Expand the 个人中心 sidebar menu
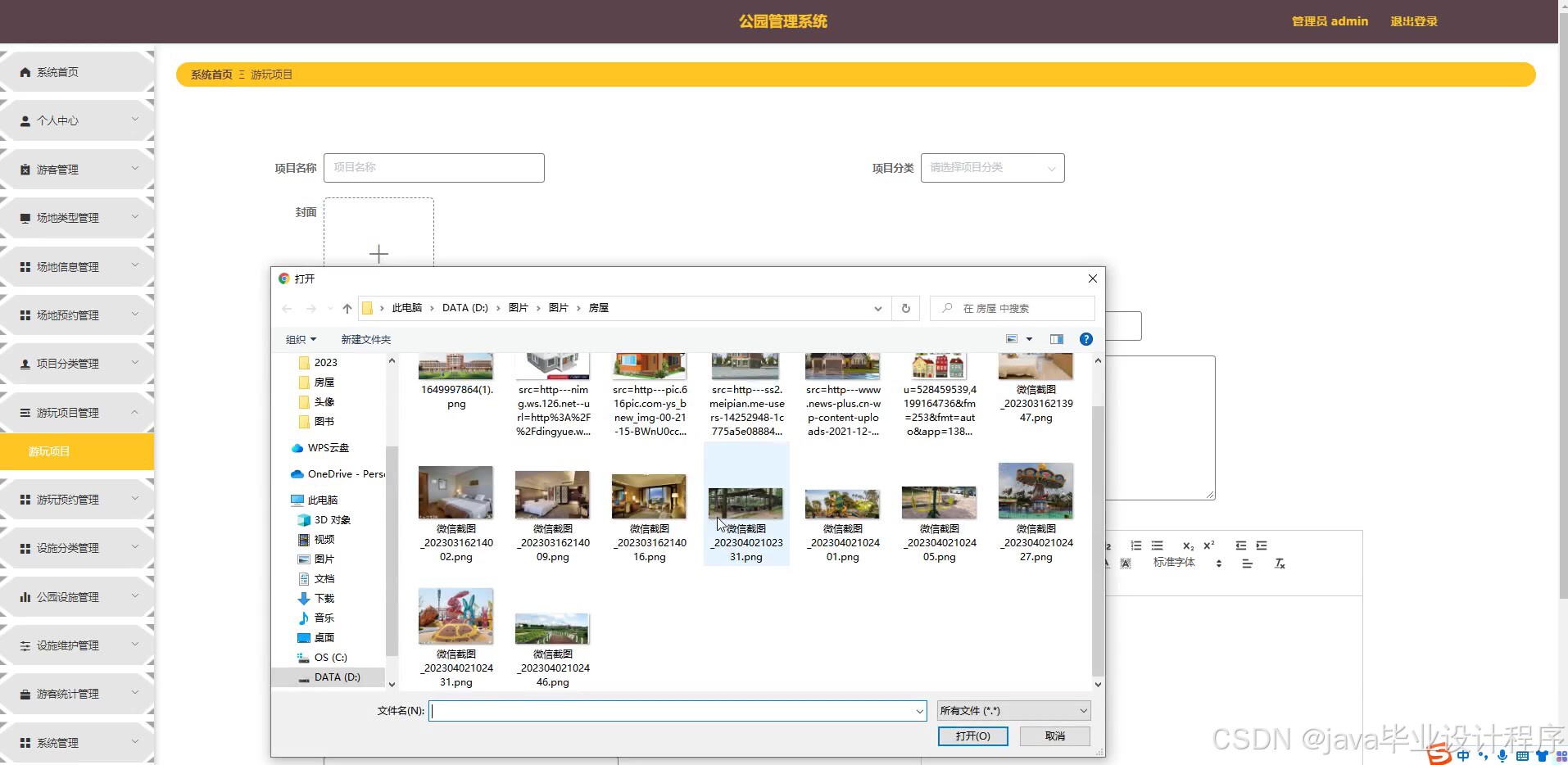The width and height of the screenshot is (1568, 765). pyautogui.click(x=77, y=120)
